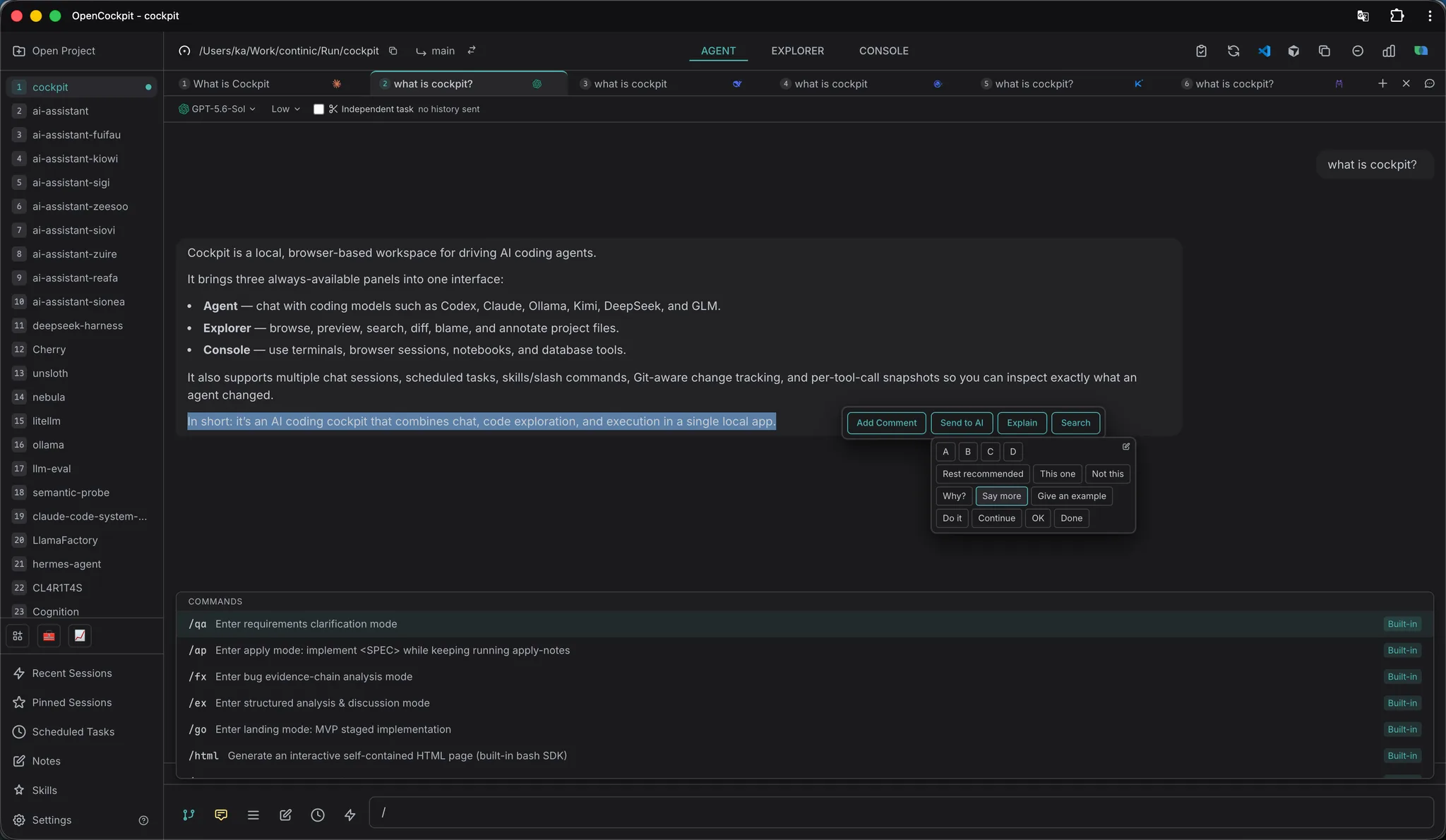Click the line chart emoji icon in sidebar
This screenshot has height=840, width=1446.
[80, 635]
